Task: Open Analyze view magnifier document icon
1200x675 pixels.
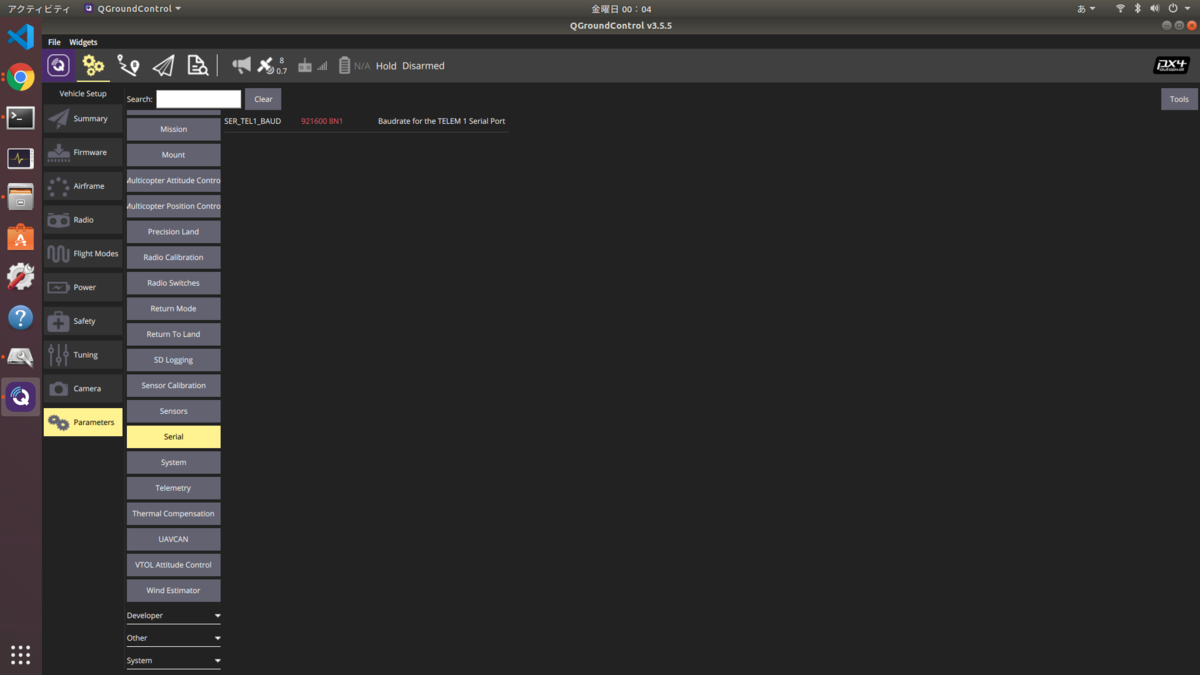Action: [198, 66]
